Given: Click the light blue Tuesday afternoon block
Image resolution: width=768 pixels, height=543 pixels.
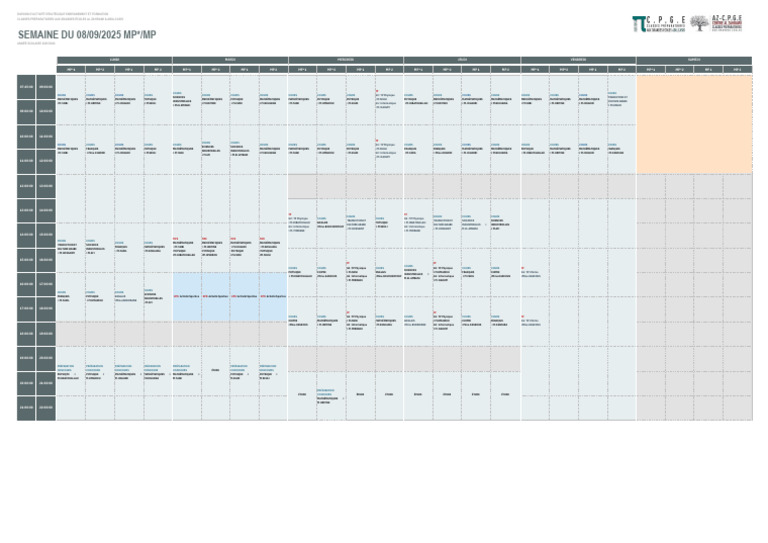Looking at the screenshot, I should pyautogui.click(x=230, y=297).
